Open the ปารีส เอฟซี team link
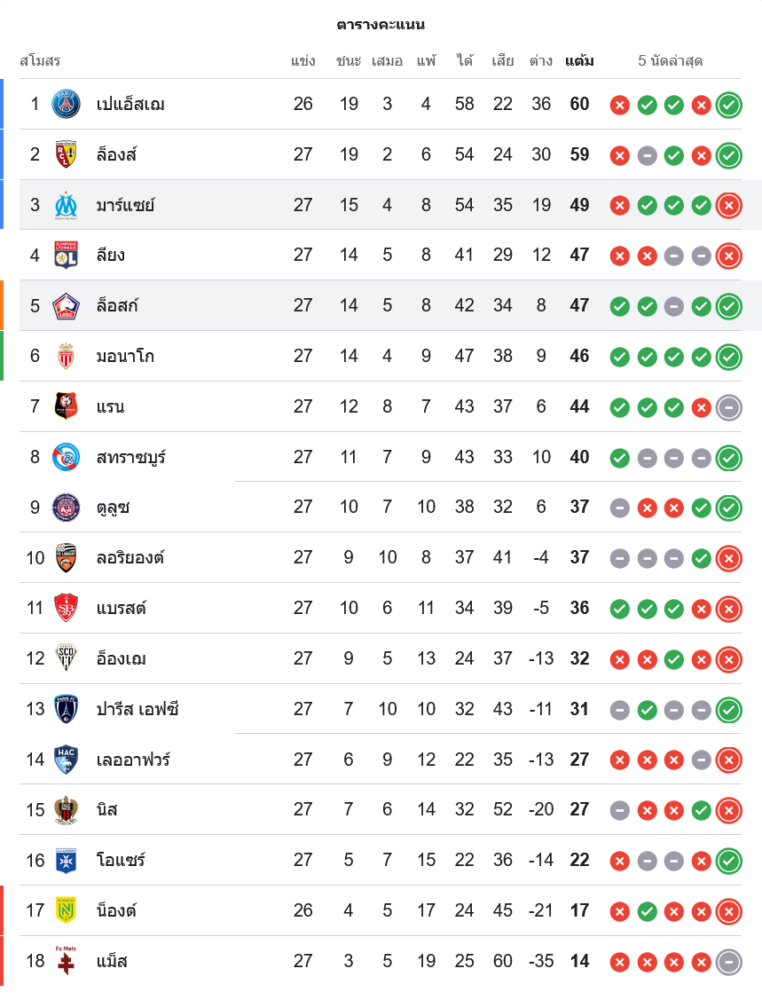 [137, 709]
